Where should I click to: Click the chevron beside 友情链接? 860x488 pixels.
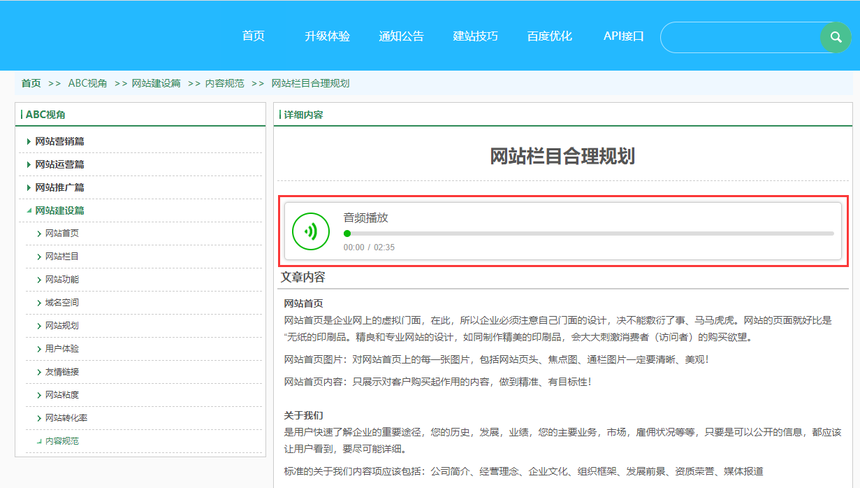(x=39, y=372)
